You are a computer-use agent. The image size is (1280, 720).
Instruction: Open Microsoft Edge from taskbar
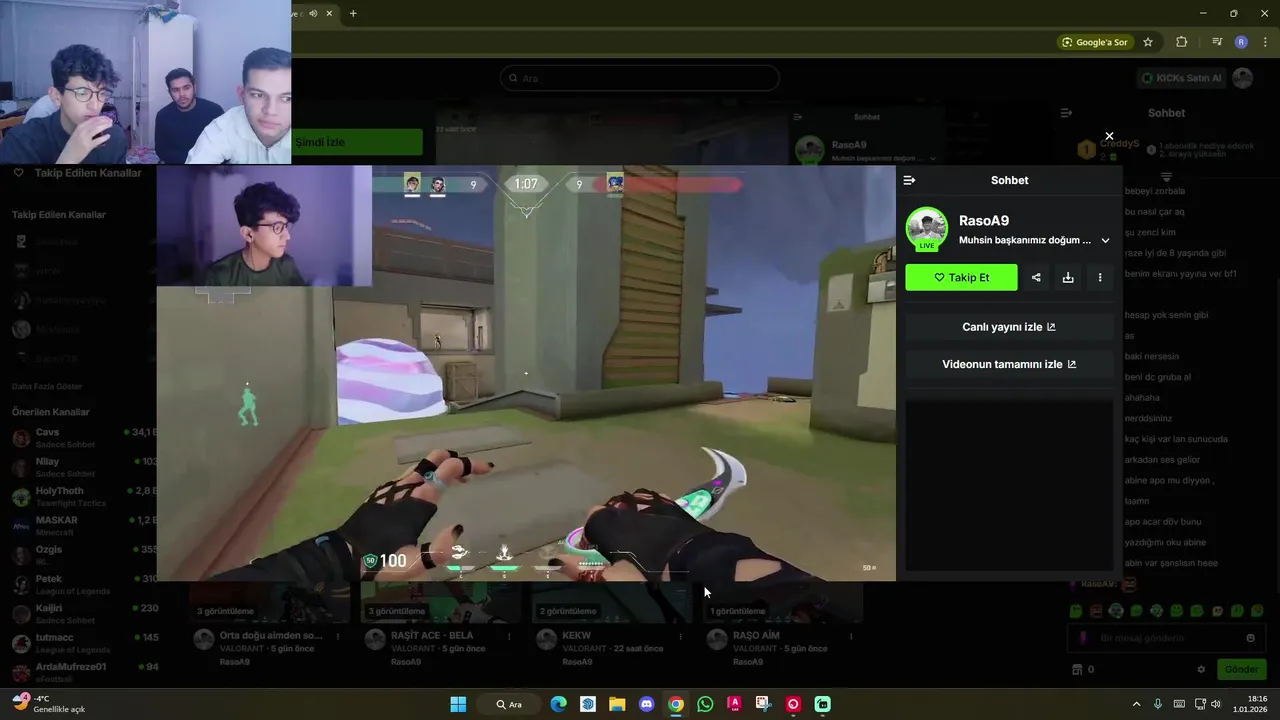(x=558, y=704)
